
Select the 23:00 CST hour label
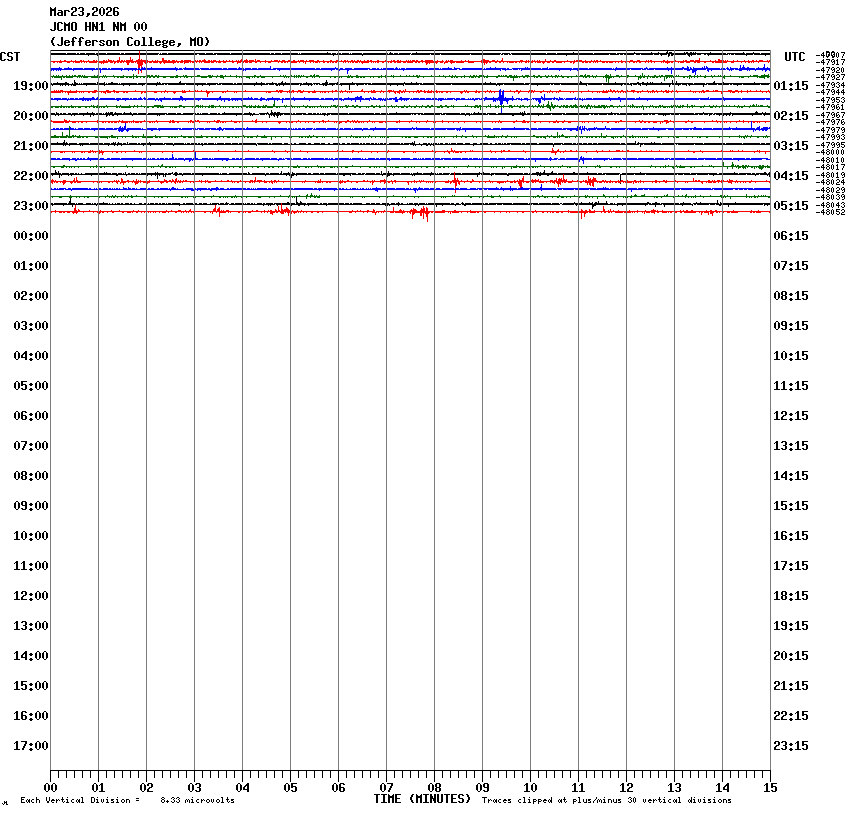tap(31, 206)
